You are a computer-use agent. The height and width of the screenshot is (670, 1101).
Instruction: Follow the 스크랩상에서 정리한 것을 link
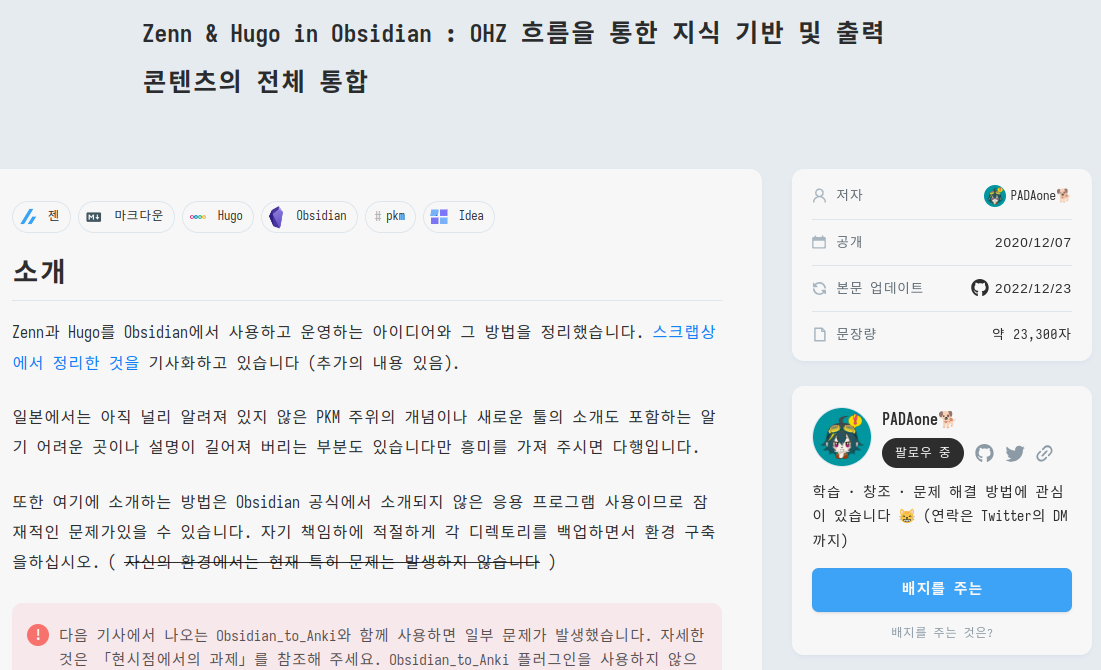coord(684,332)
